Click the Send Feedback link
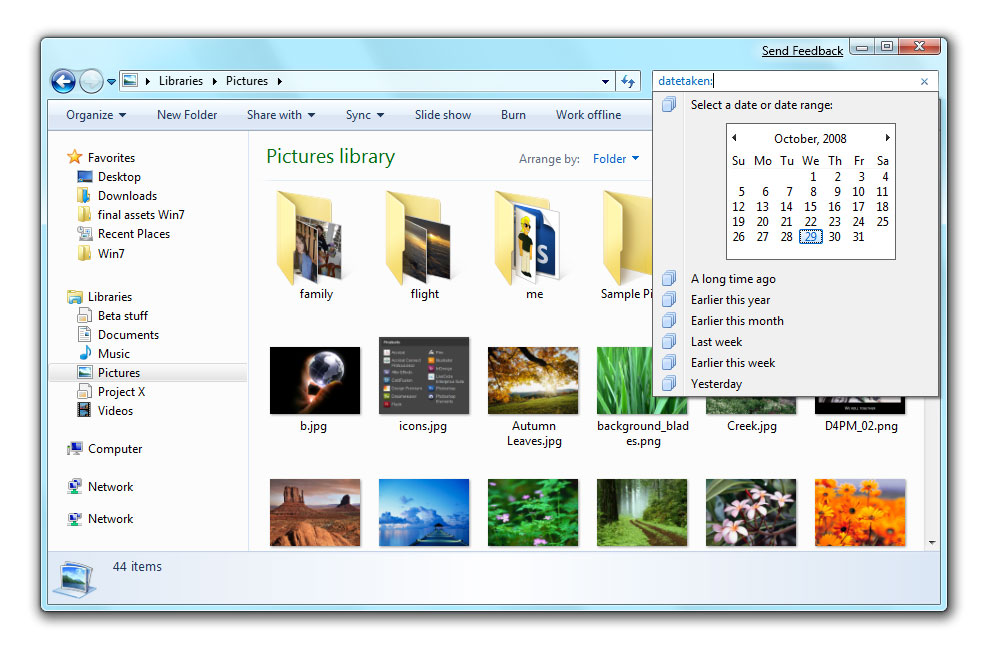Screen dimensions: 992x655 (802, 50)
